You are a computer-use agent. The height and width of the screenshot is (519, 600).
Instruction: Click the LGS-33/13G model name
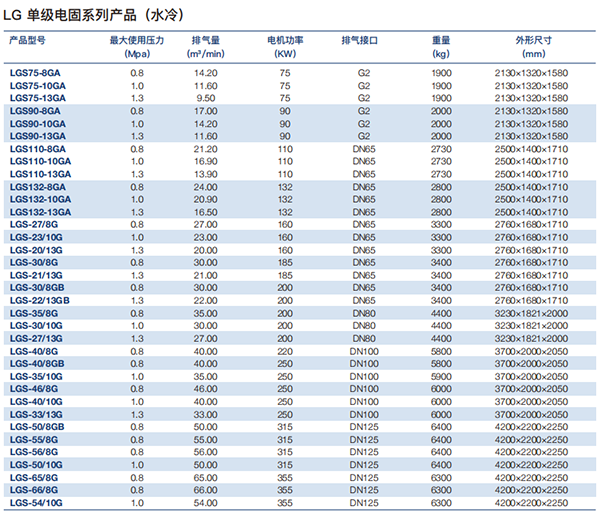[37, 413]
